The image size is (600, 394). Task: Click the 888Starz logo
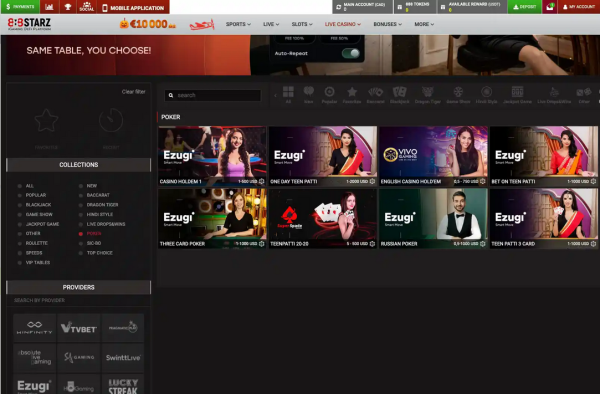[29, 24]
